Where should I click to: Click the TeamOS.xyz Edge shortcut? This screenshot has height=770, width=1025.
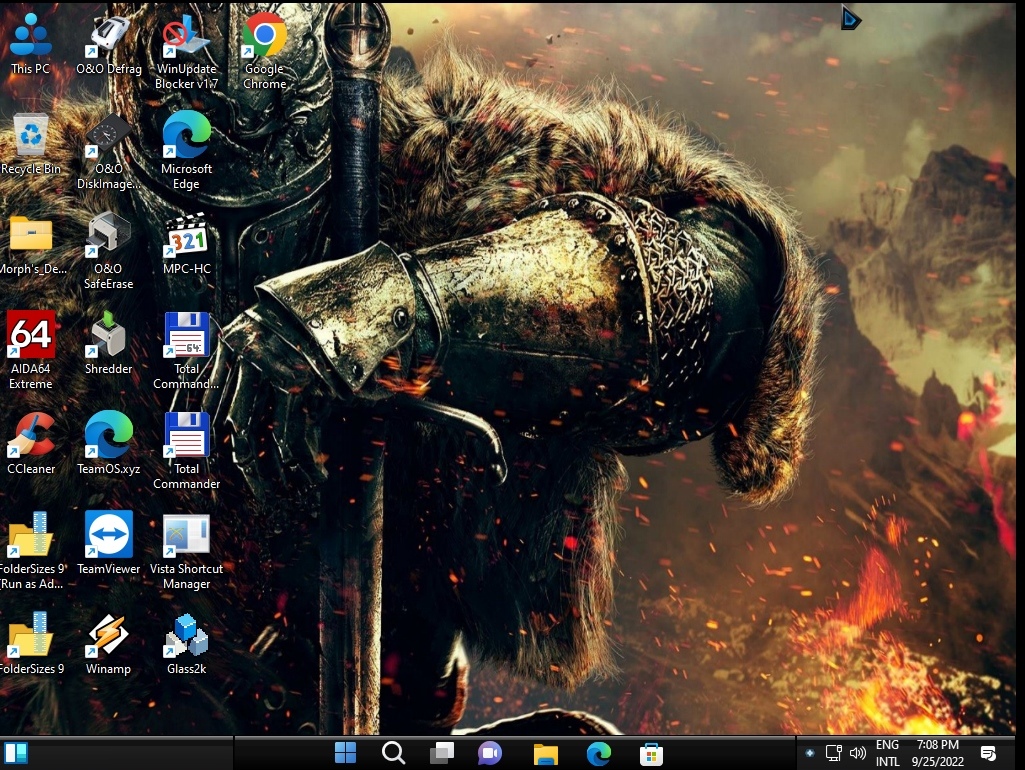[108, 435]
